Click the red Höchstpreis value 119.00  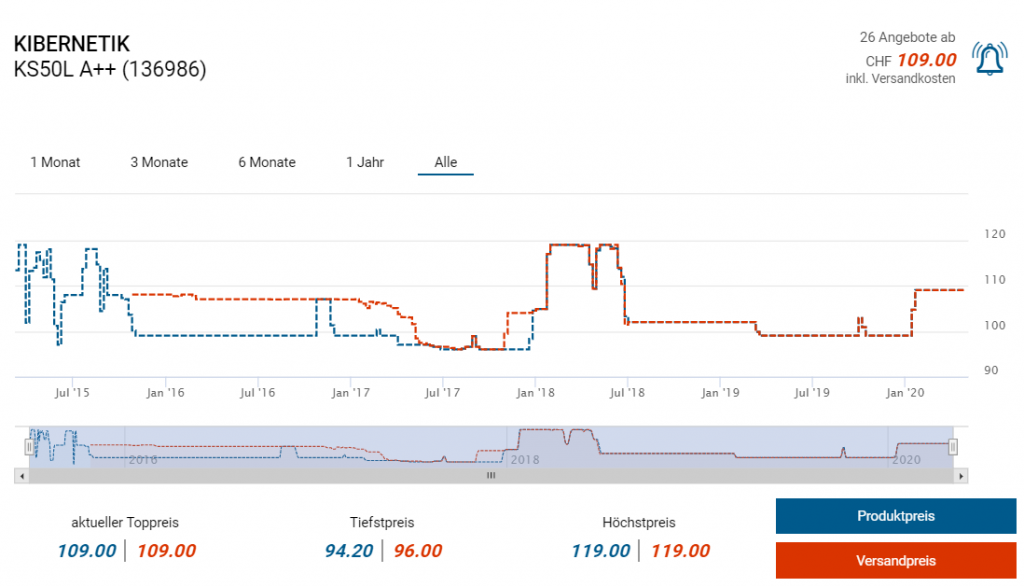point(680,551)
